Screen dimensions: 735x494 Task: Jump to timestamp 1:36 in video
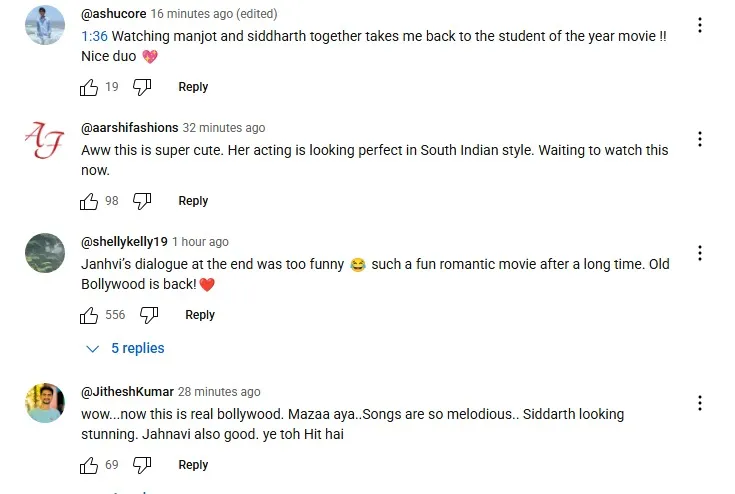tap(94, 36)
